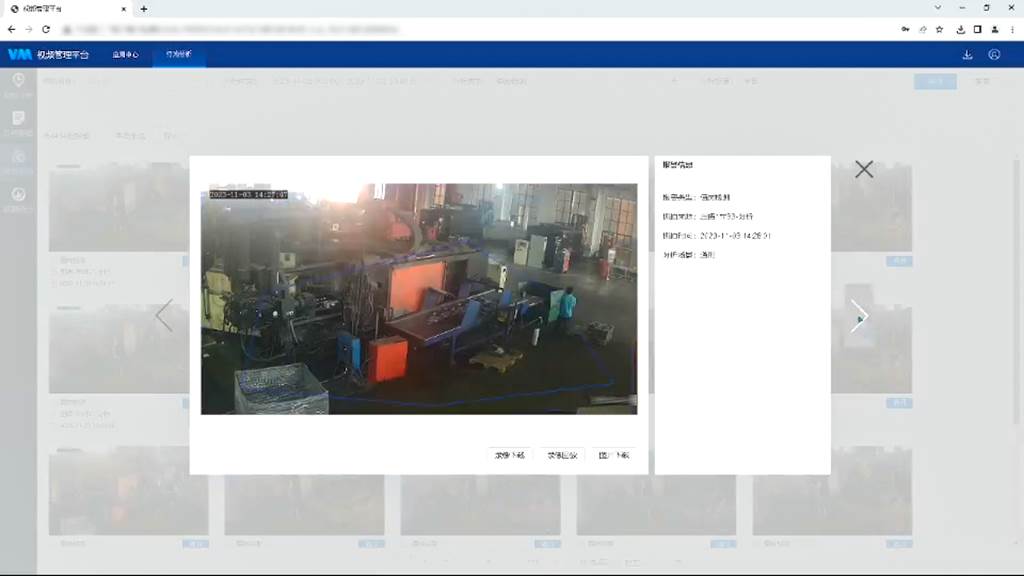Image resolution: width=1024 pixels, height=576 pixels.
Task: Click the factory snapshot image
Action: click(x=418, y=298)
